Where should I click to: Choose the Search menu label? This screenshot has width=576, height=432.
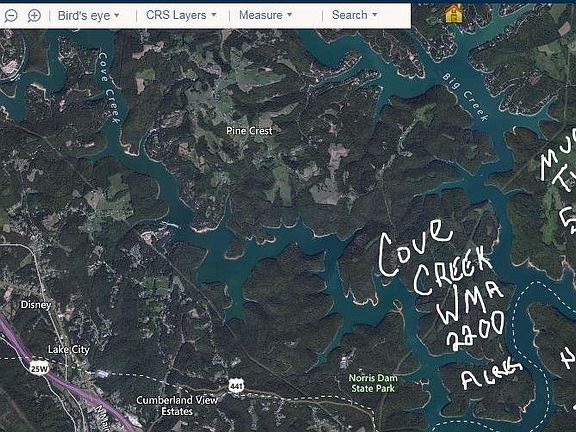(349, 15)
